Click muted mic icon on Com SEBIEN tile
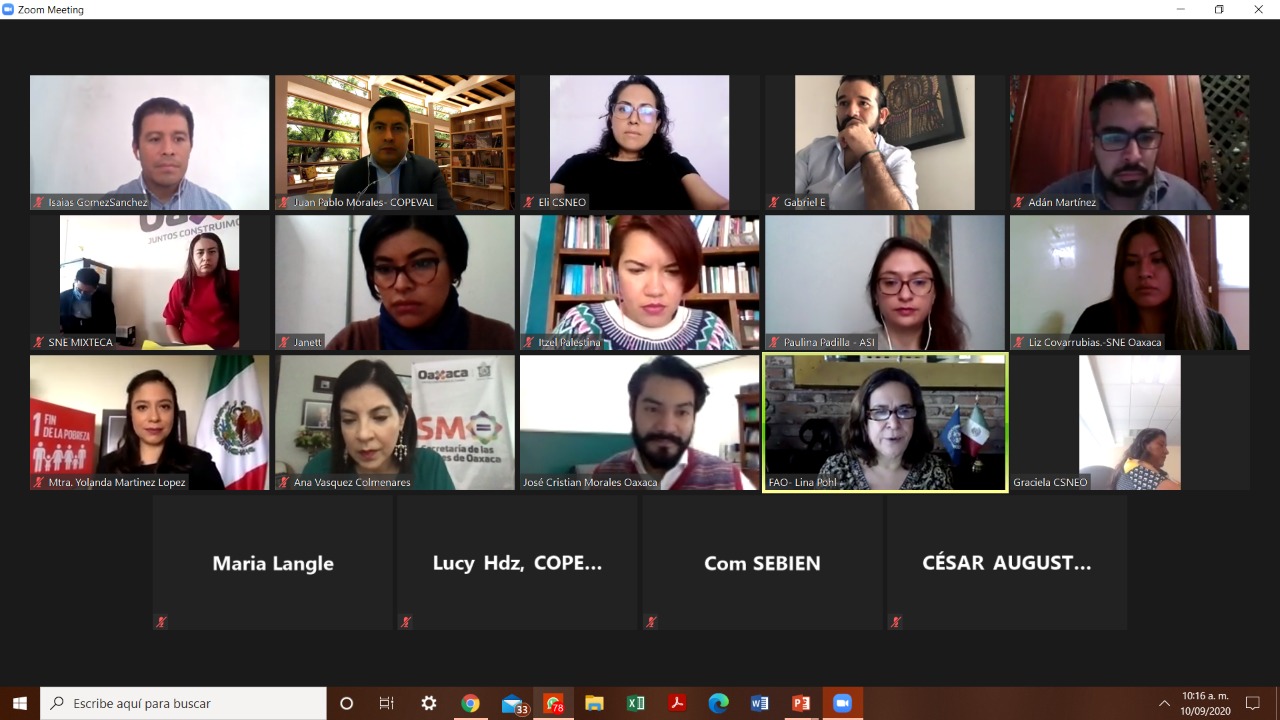Viewport: 1280px width, 720px height. click(651, 622)
